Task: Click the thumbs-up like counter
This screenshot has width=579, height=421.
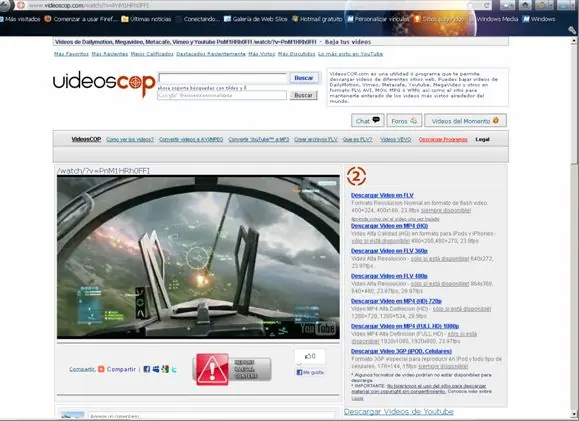Action: [310, 356]
